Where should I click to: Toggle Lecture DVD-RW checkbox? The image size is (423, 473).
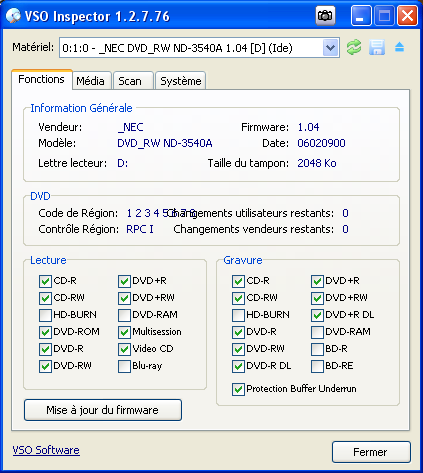[x=45, y=366]
